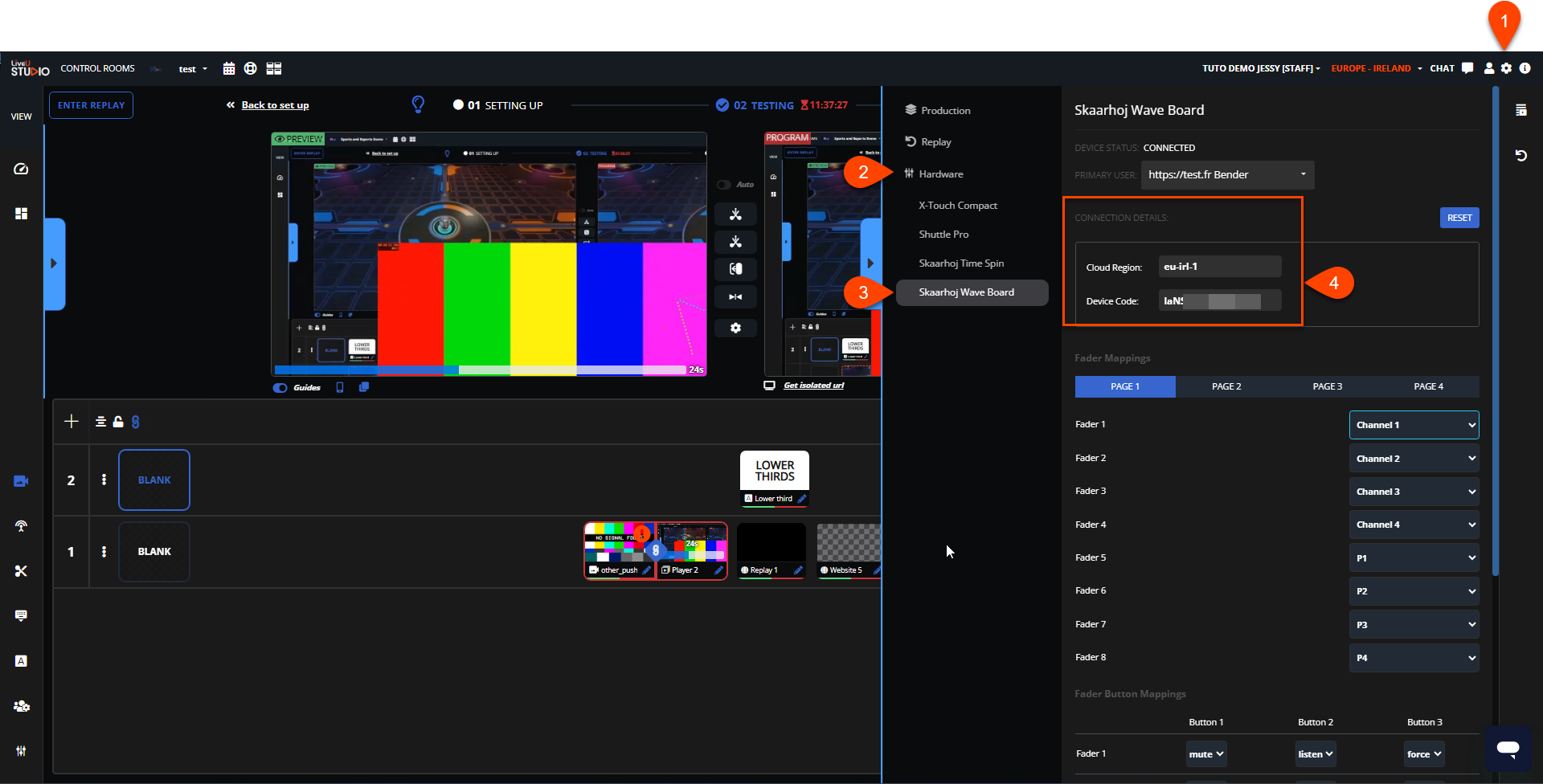Click the add layer plus icon
Screen dimensions: 1543x784
72,422
